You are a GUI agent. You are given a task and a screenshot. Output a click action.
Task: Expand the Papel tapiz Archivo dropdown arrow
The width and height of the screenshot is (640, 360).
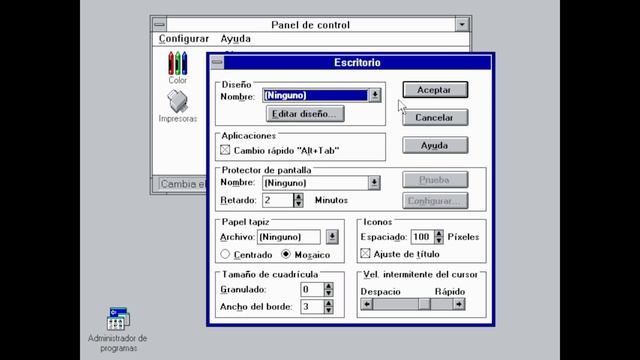click(332, 237)
